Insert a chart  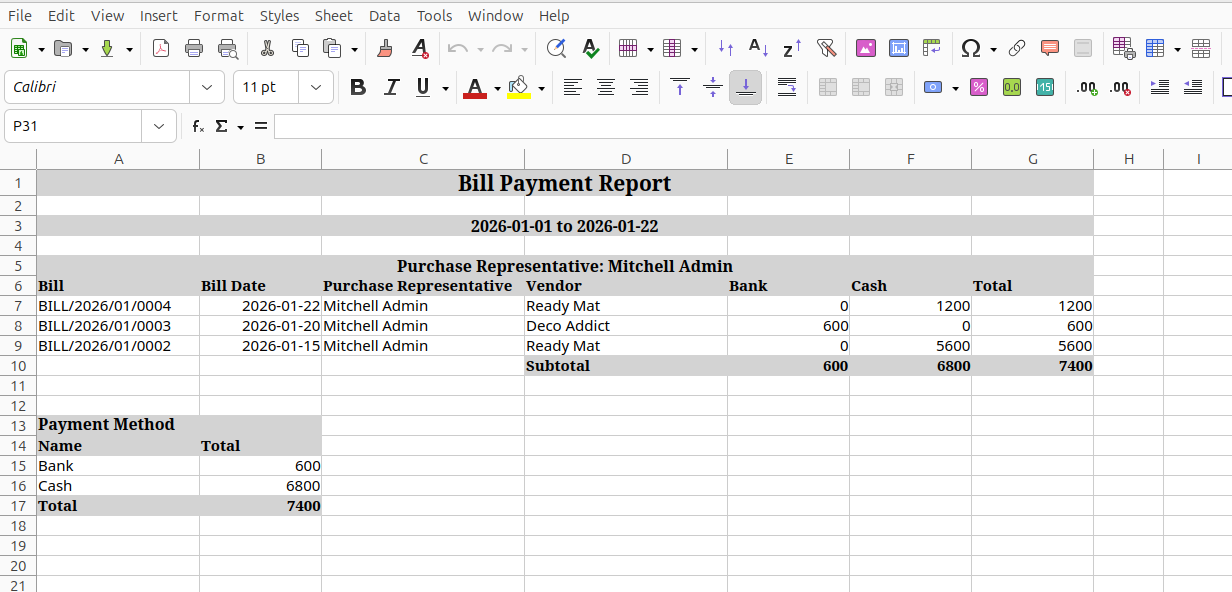tap(899, 48)
